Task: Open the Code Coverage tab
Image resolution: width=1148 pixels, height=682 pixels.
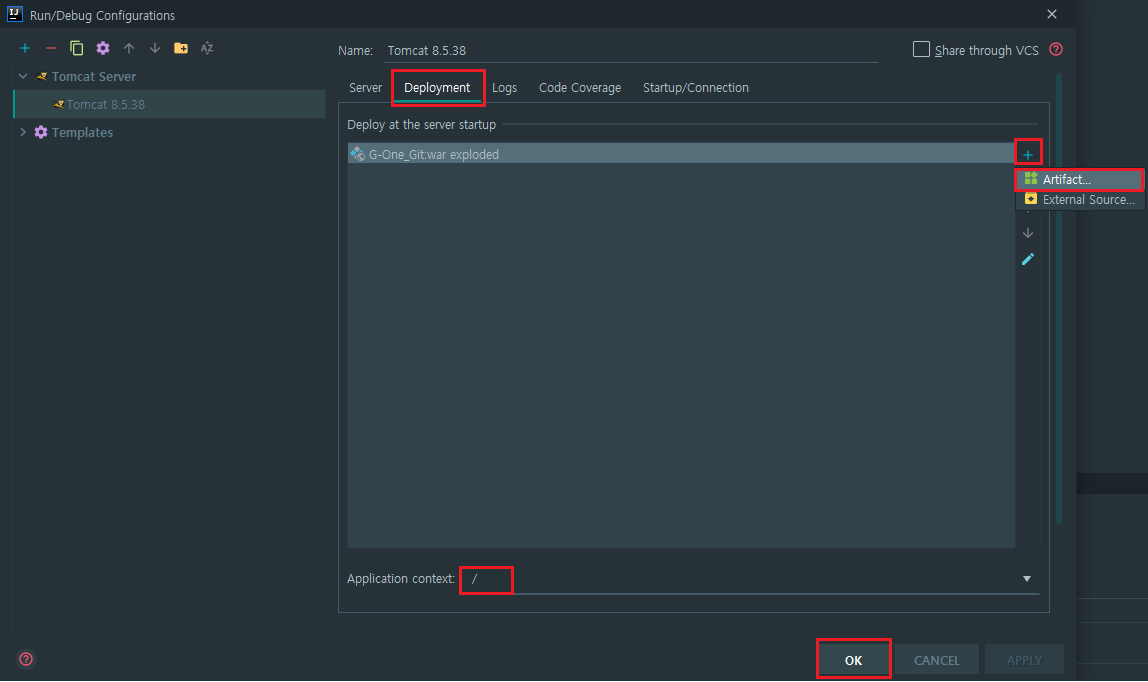Action: pos(580,88)
